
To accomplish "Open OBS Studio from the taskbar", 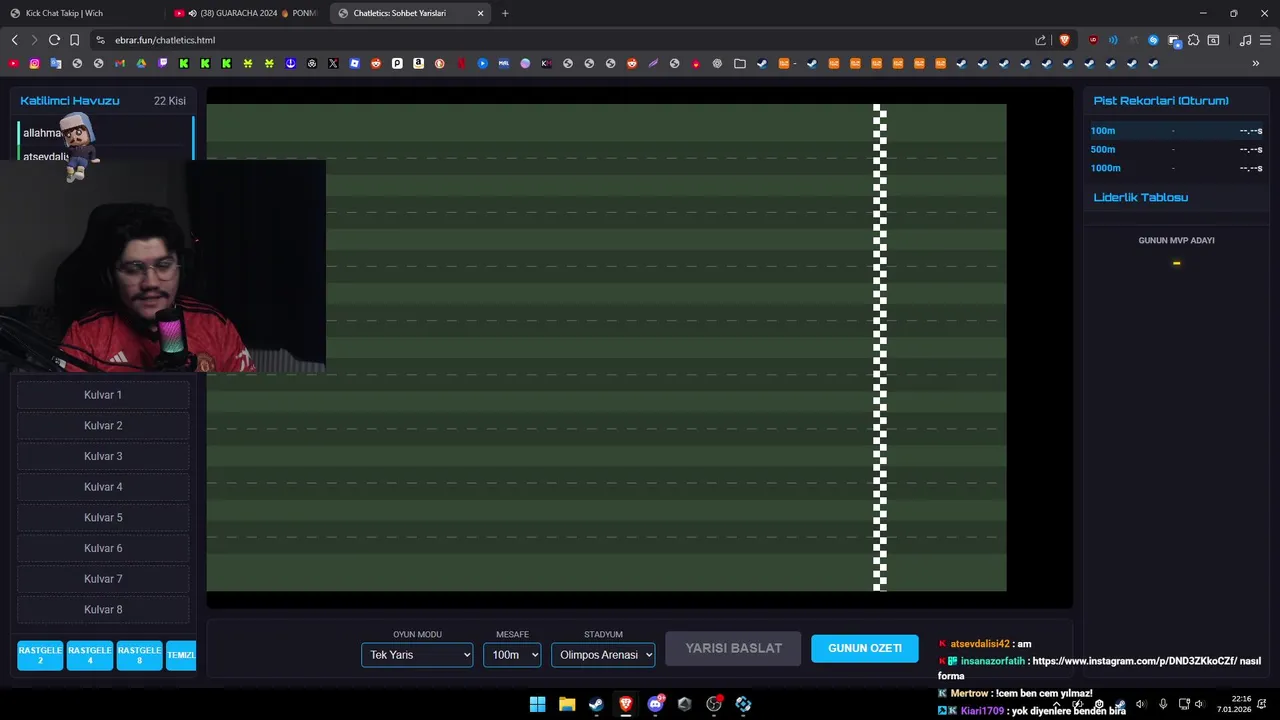I will pos(714,704).
